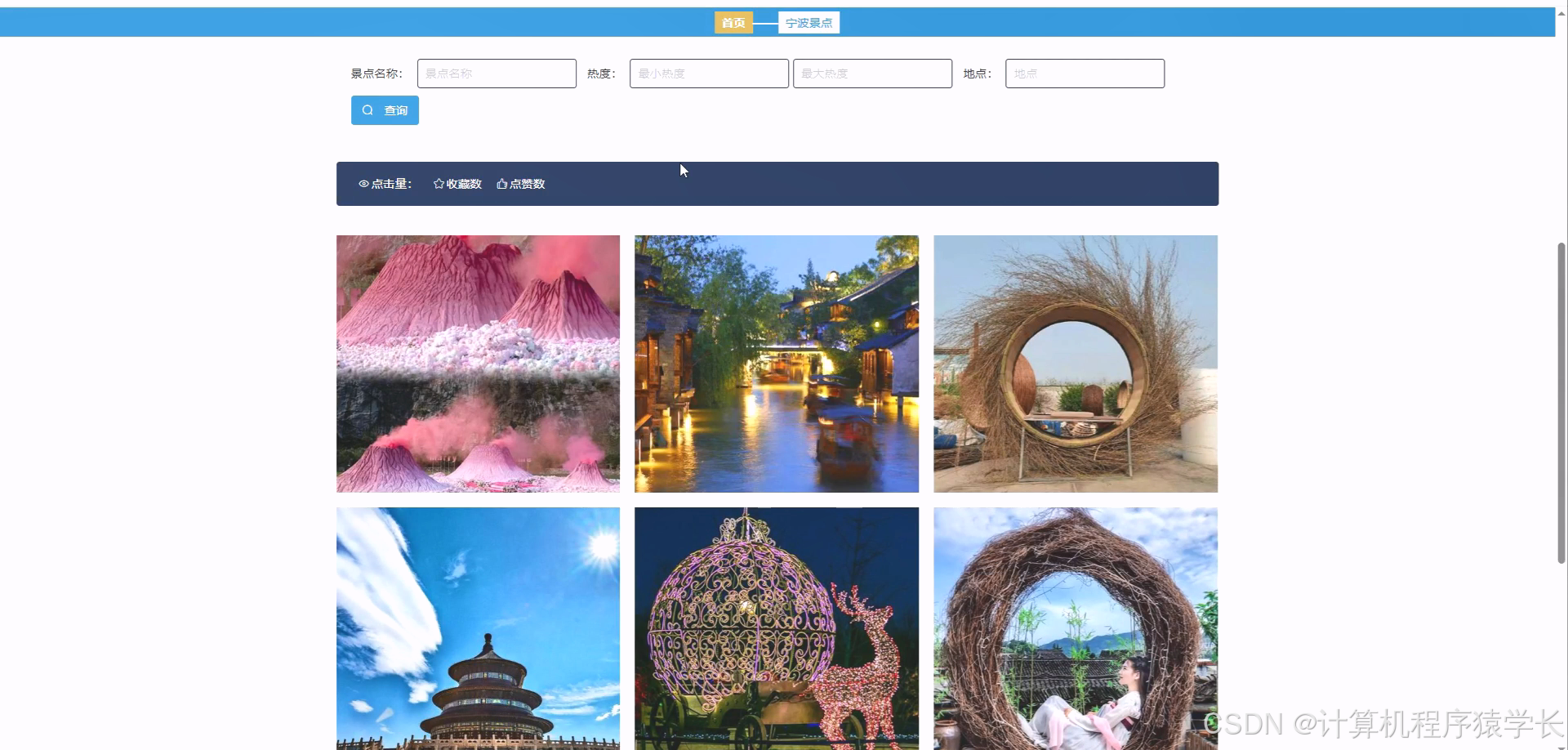Viewport: 1568px width, 750px height.
Task: Click the 最大热度 maximum heat field
Action: 872,73
